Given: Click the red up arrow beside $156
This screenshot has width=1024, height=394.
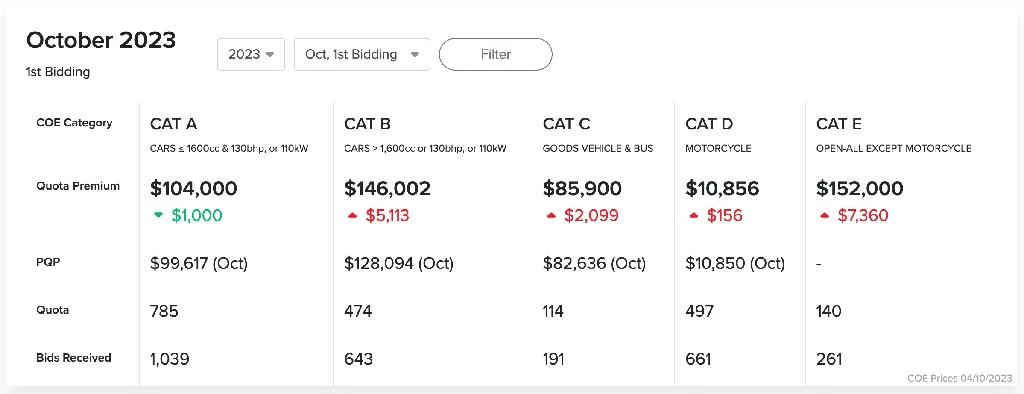Looking at the screenshot, I should pyautogui.click(x=694, y=216).
